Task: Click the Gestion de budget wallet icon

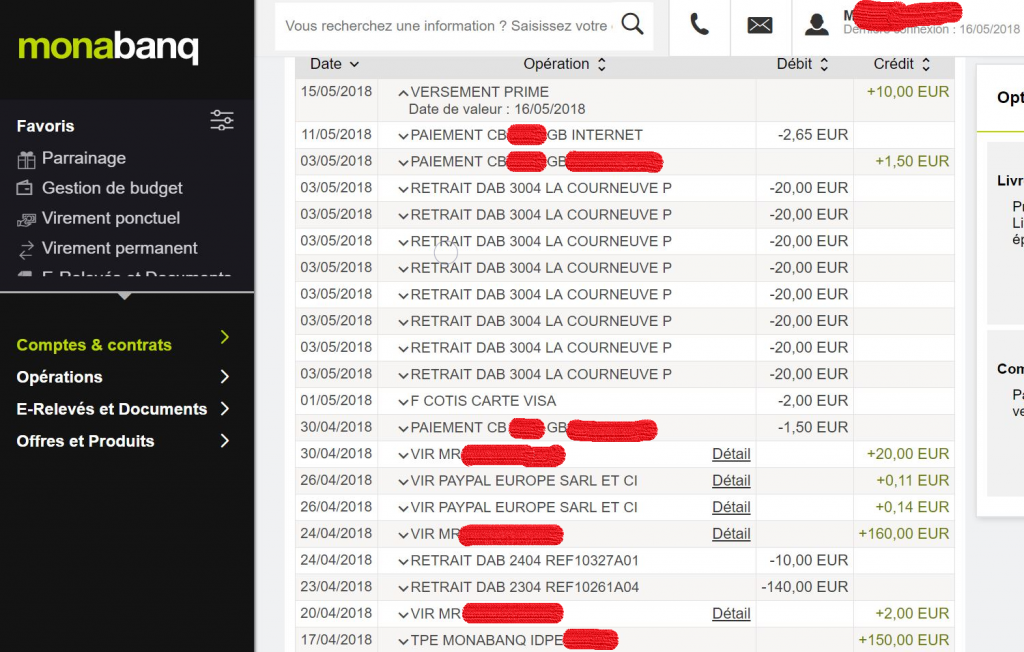Action: click(25, 188)
